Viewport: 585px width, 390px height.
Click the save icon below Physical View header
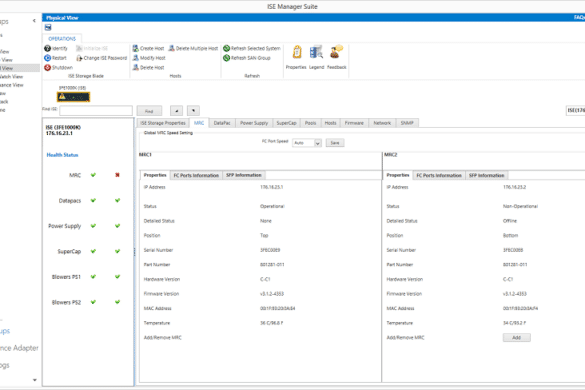tap(48, 27)
